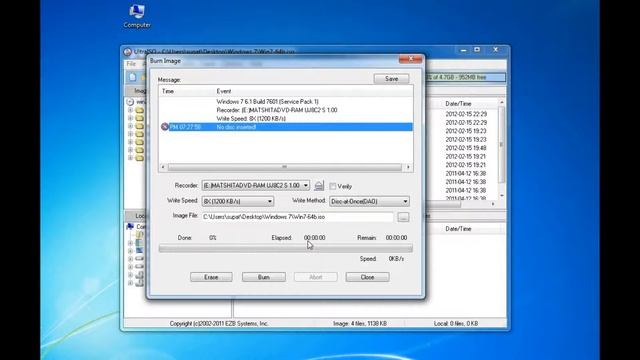Open the Computer desktop icon
Screen dimensions: 640x360
point(137,16)
